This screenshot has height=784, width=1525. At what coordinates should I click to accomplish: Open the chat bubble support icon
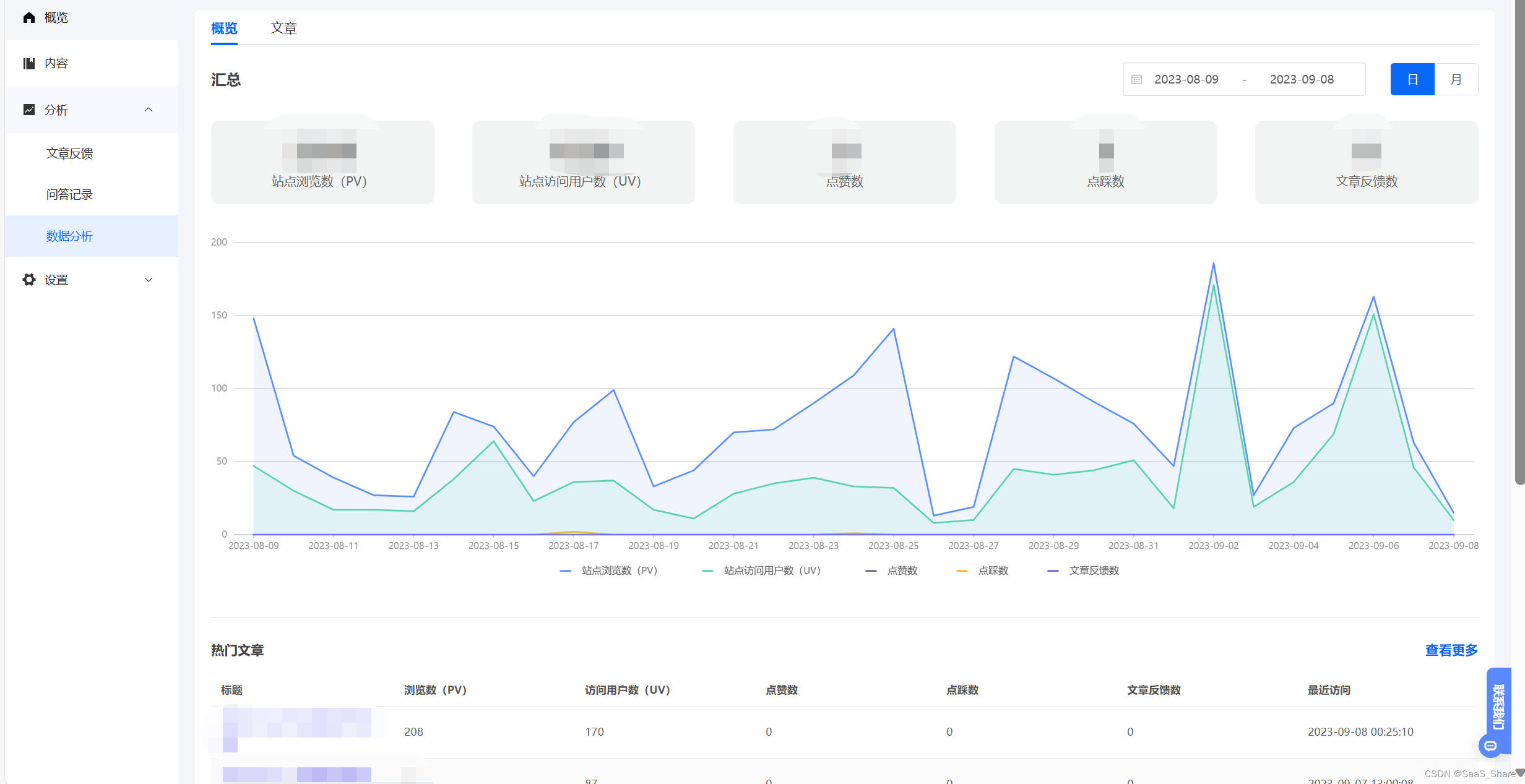coord(1490,746)
